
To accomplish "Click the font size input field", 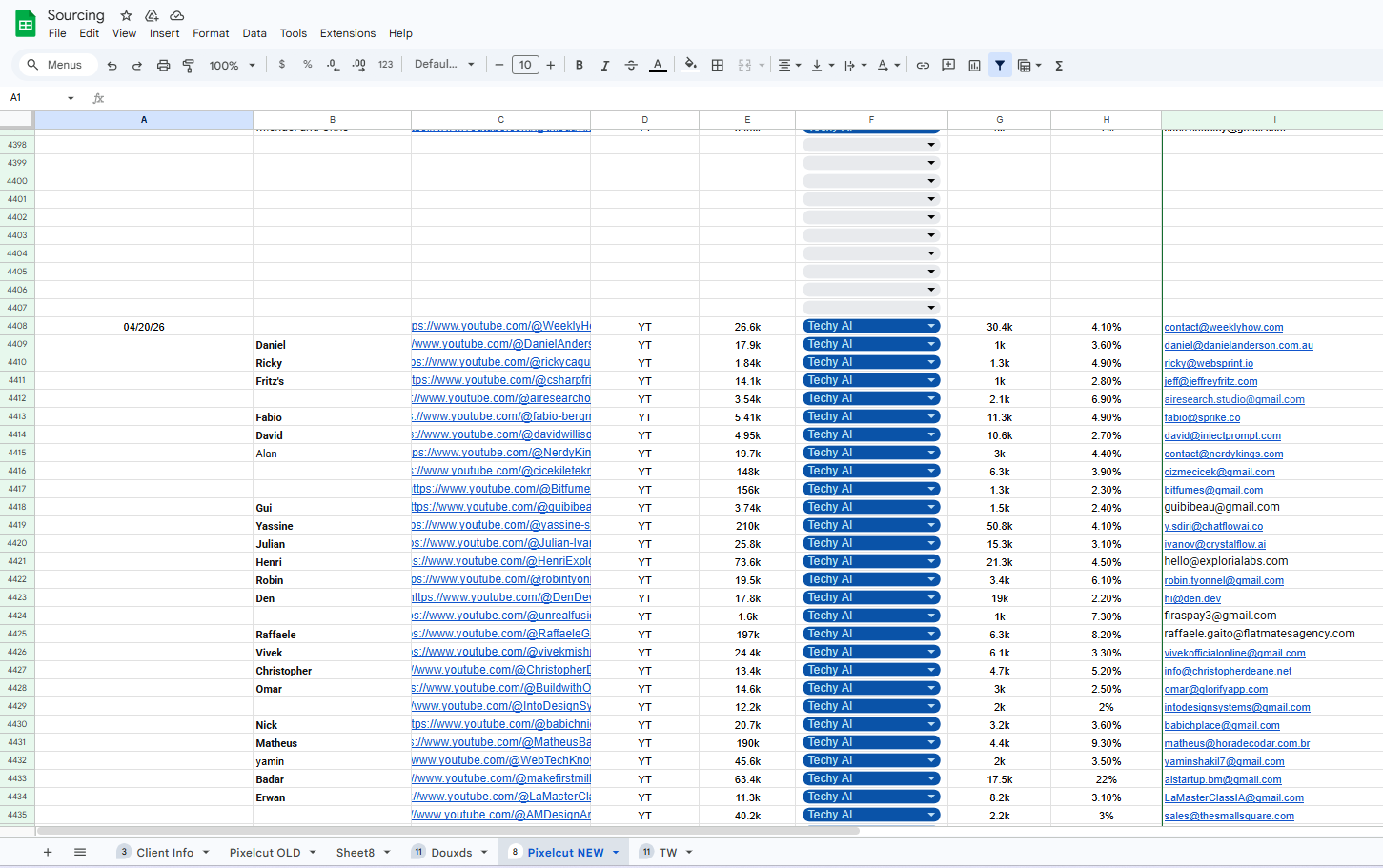I will tap(525, 65).
